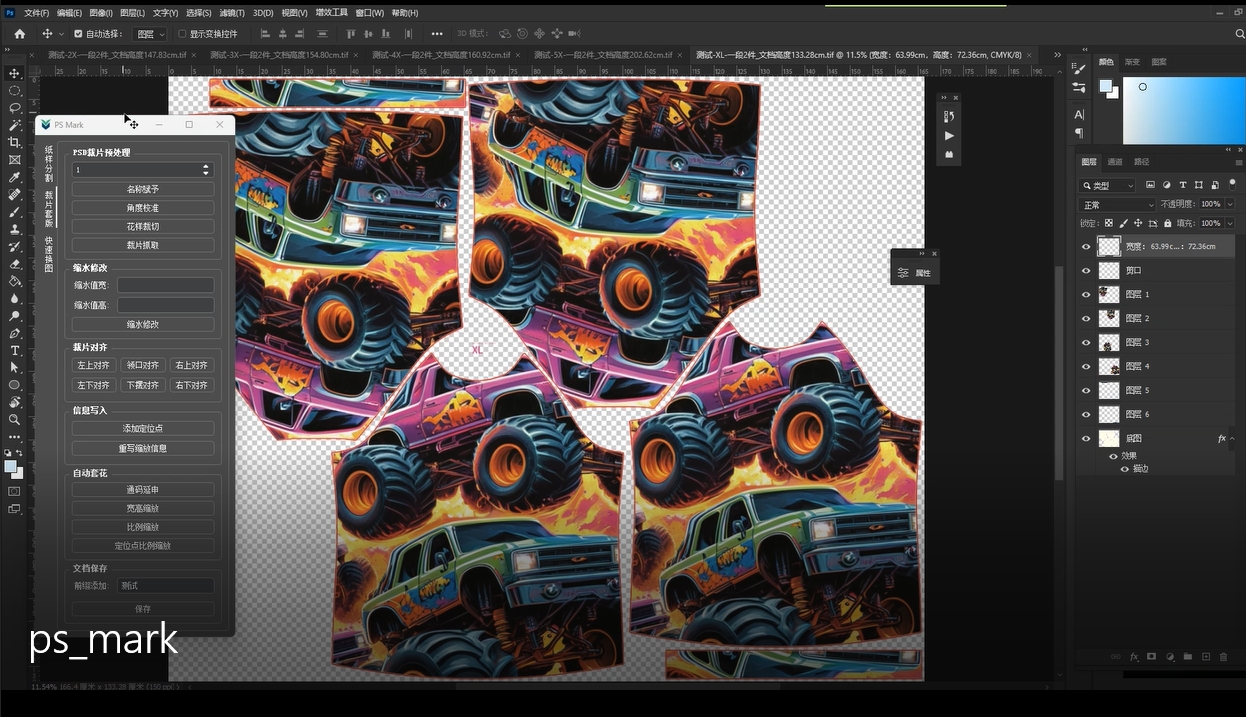Open the 图层 auto-select target dropdown
Viewport: 1246px width, 717px height.
pyautogui.click(x=150, y=34)
